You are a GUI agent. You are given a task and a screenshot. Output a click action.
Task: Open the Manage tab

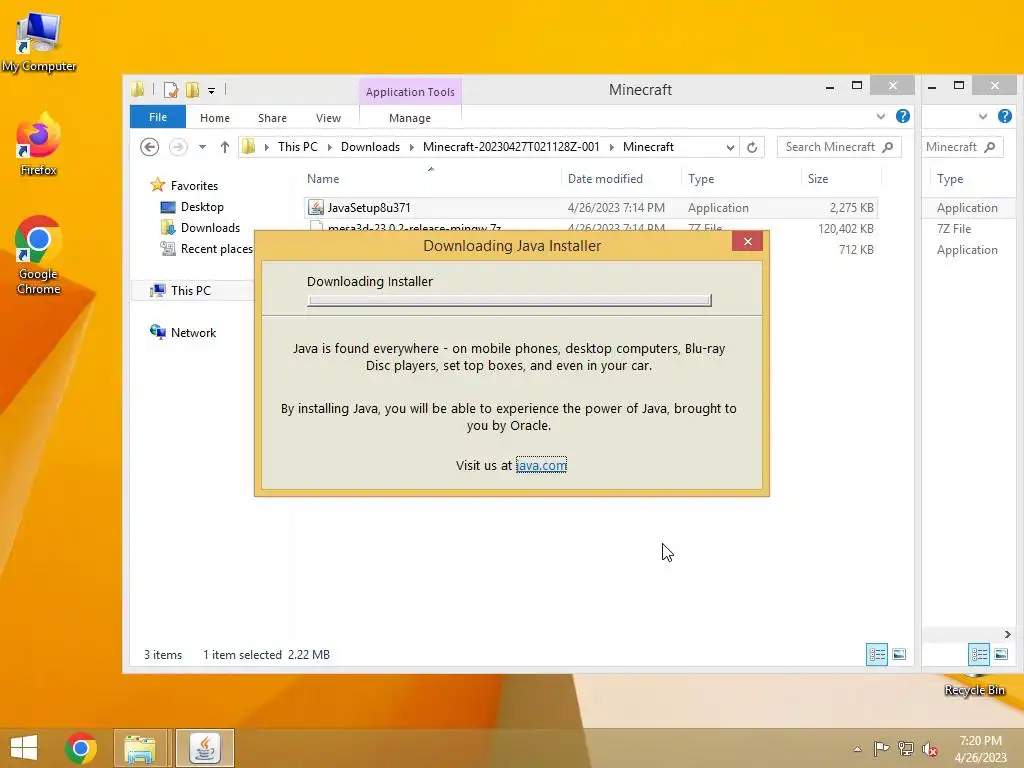(409, 118)
